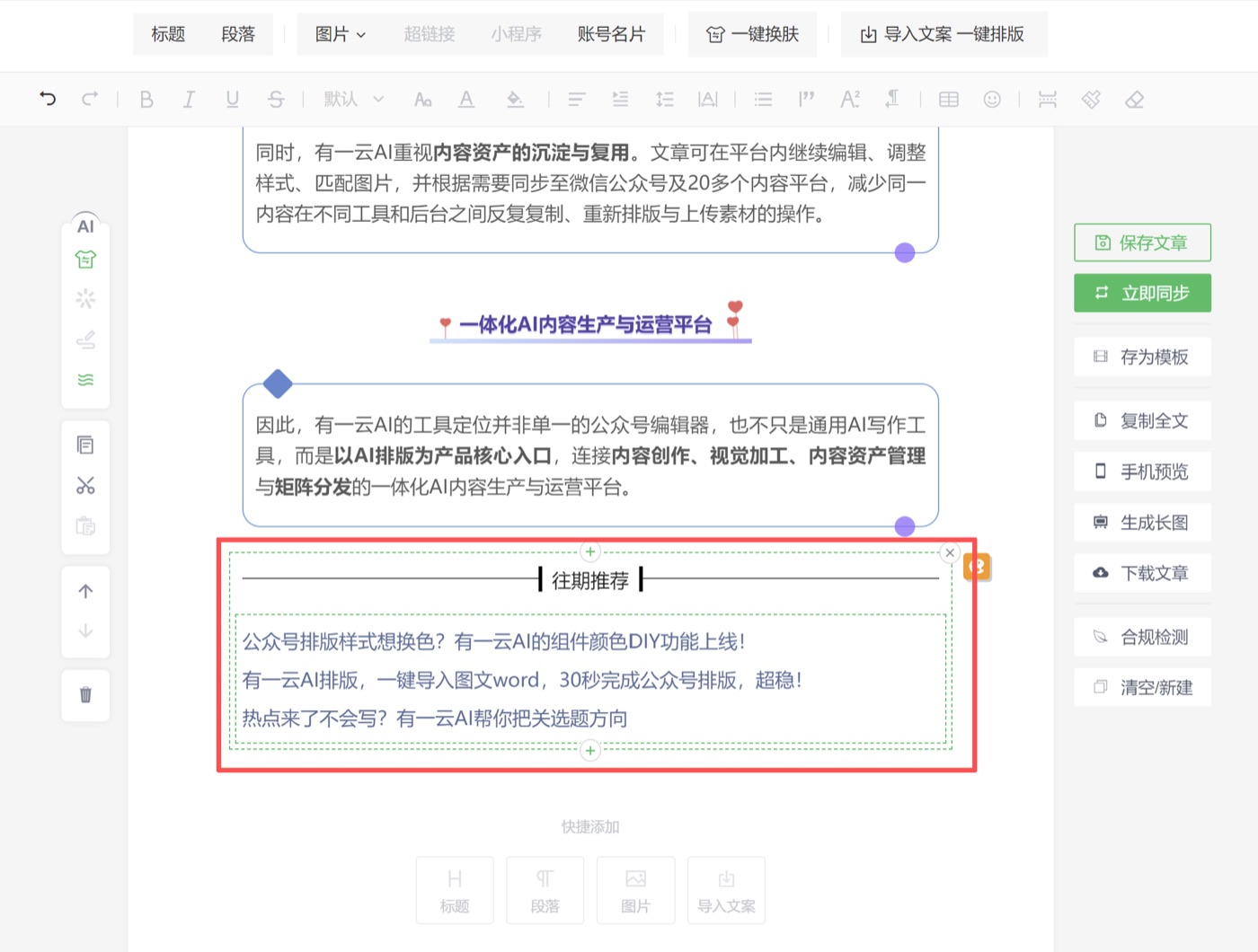Click 下载文章
Image resolution: width=1258 pixels, height=952 pixels.
[1142, 573]
